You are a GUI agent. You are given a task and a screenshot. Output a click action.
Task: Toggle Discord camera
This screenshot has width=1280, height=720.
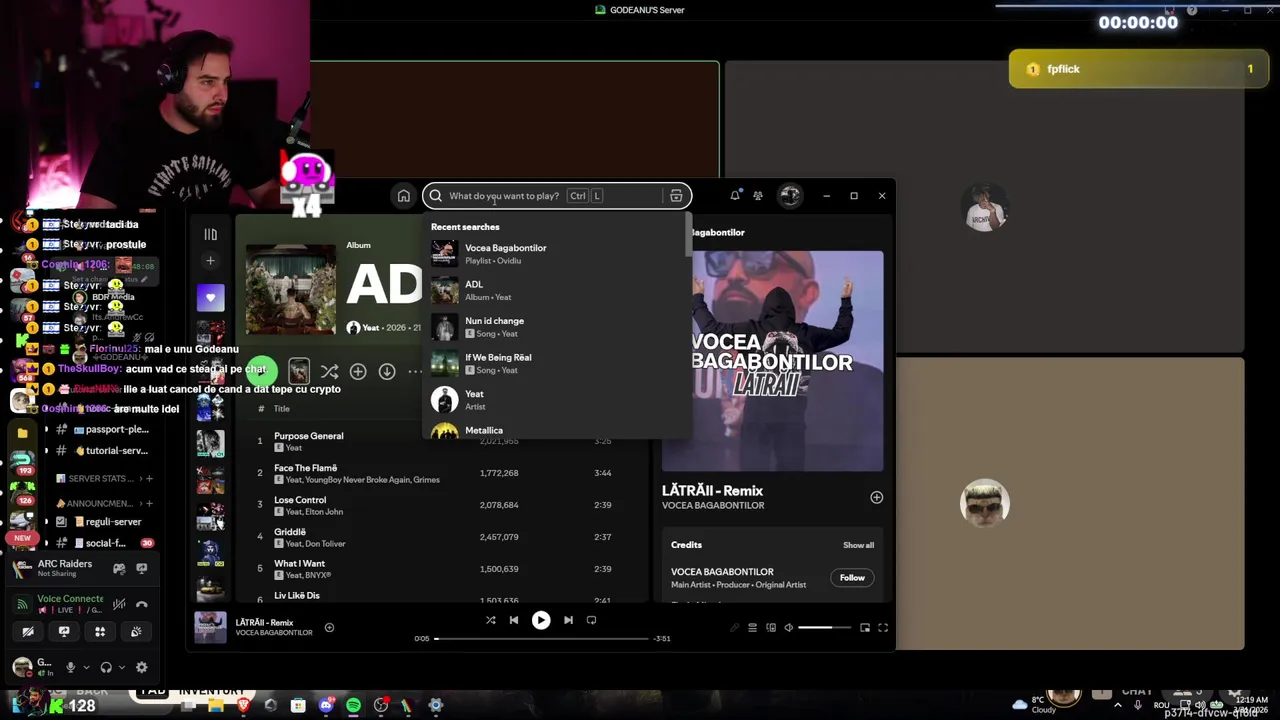(28, 632)
